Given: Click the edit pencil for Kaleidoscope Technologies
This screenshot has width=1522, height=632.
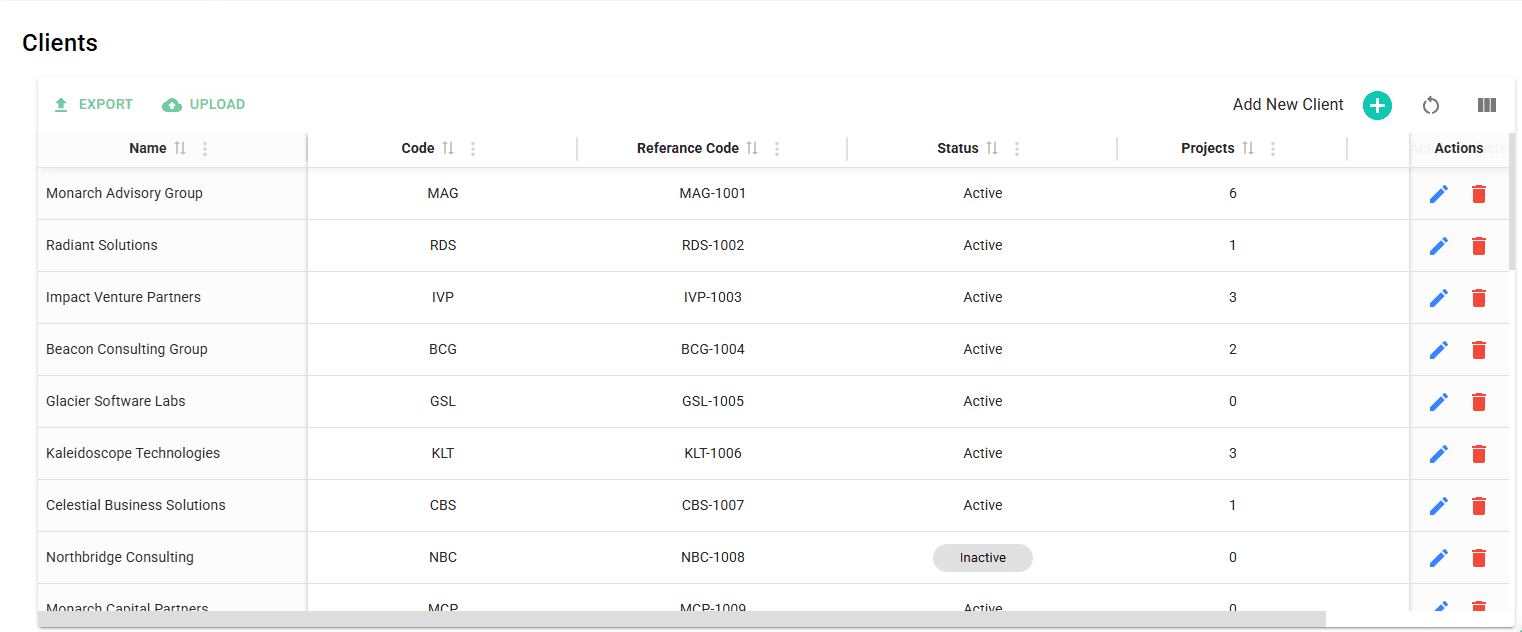Looking at the screenshot, I should 1439,453.
